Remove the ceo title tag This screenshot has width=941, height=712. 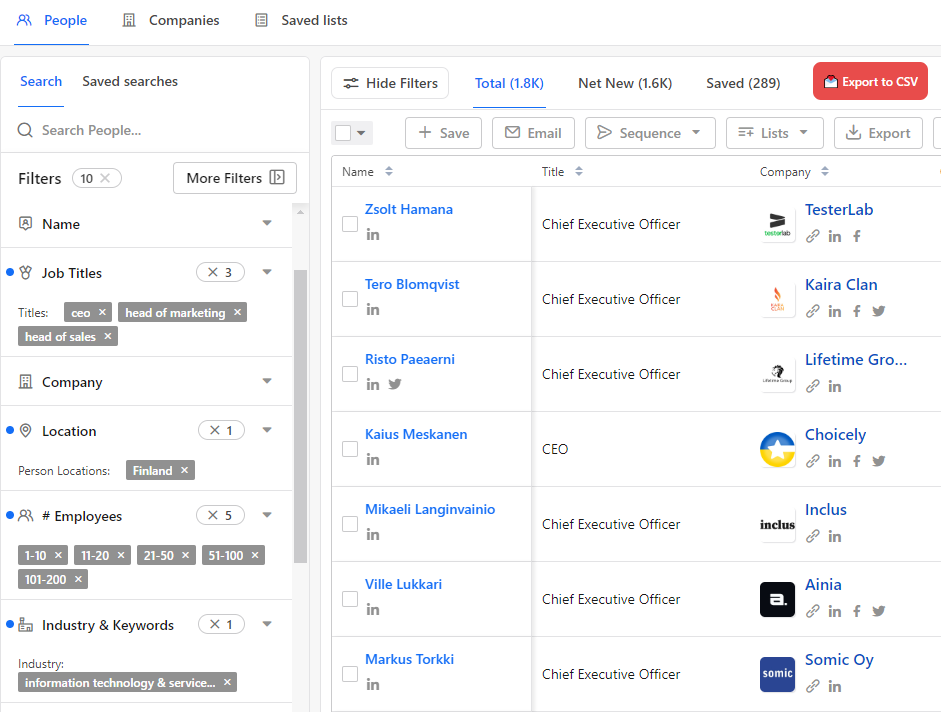coord(102,312)
